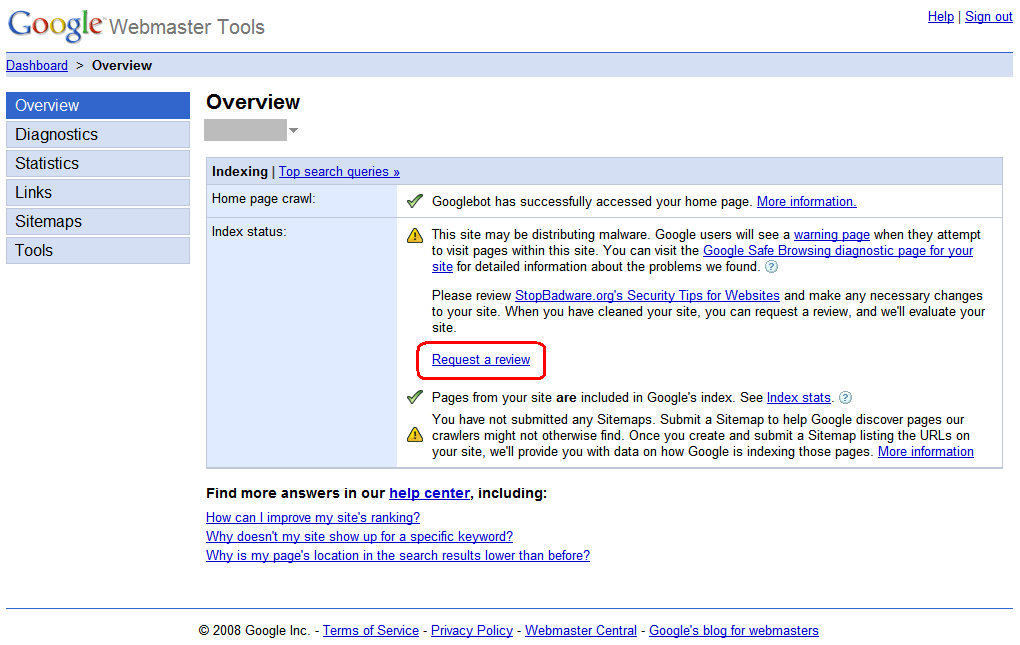Open Why is my page's location lower link
The width and height of the screenshot is (1020, 645).
[398, 555]
